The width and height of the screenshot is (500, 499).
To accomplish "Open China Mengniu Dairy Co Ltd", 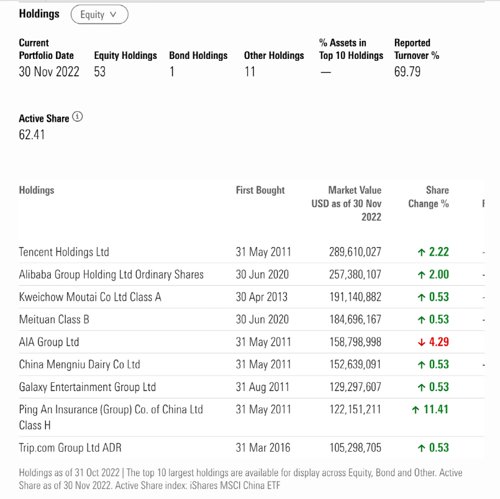I will pos(79,365).
